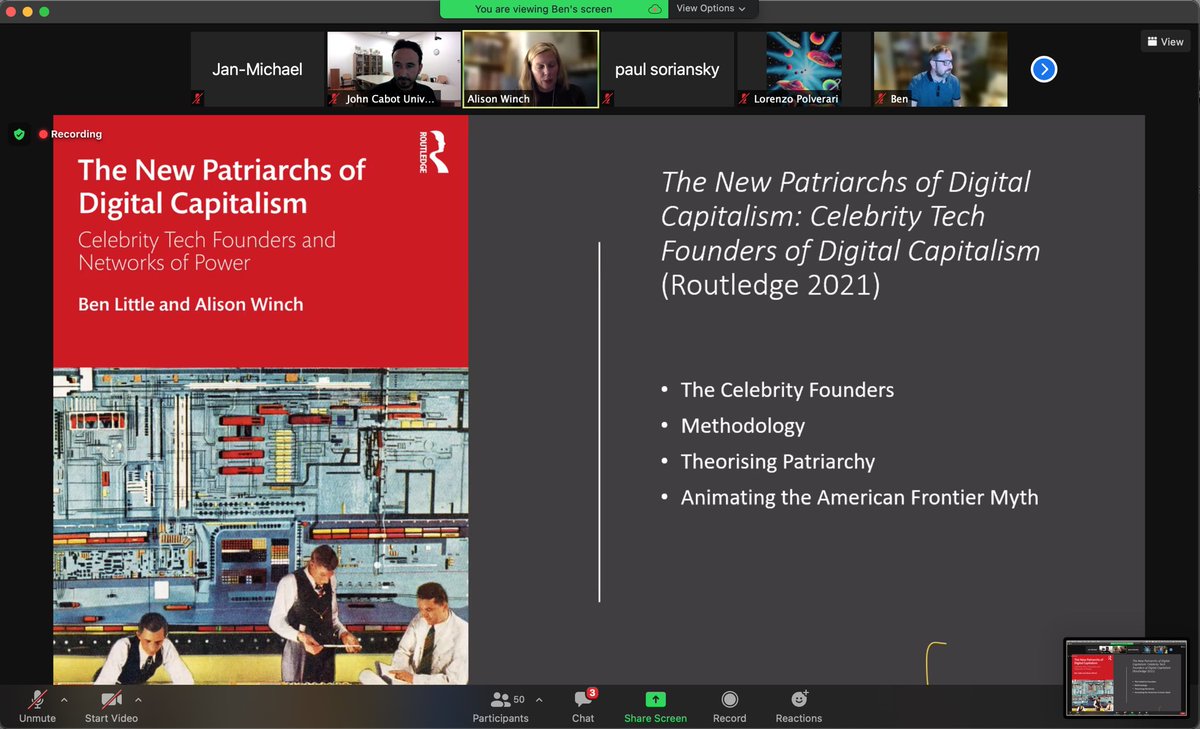The width and height of the screenshot is (1200, 729).
Task: Click Start Video camera icon
Action: 110,699
